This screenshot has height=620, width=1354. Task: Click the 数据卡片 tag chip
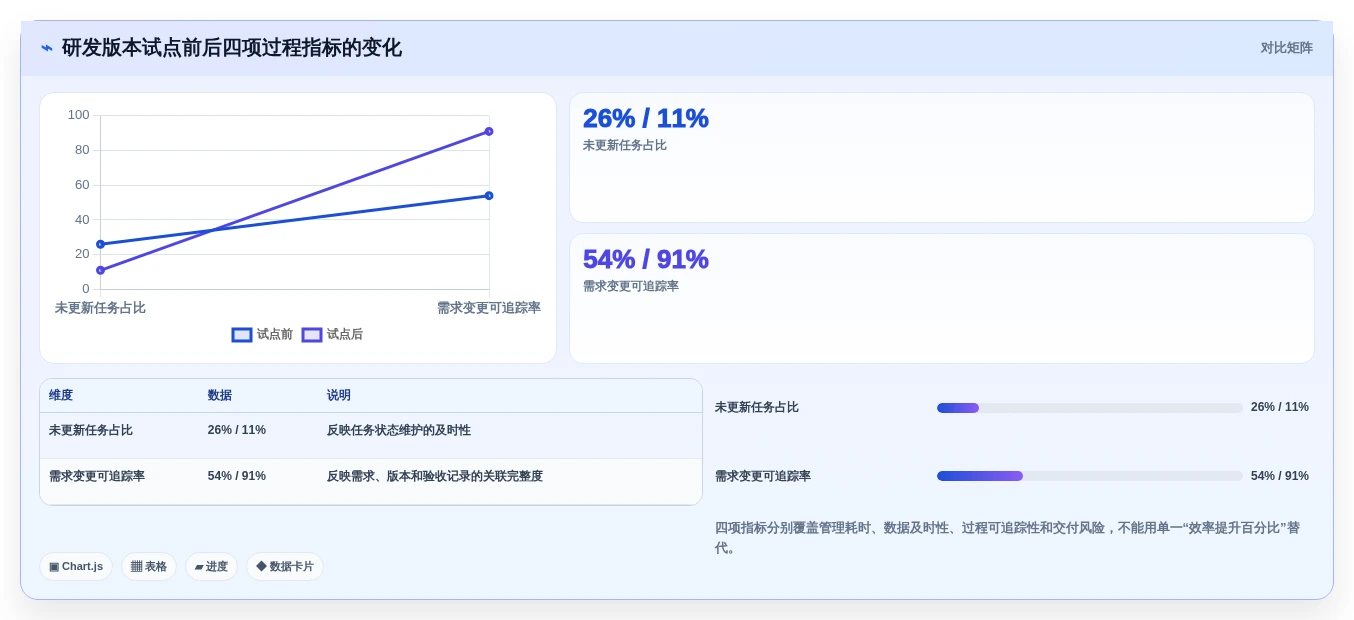285,567
